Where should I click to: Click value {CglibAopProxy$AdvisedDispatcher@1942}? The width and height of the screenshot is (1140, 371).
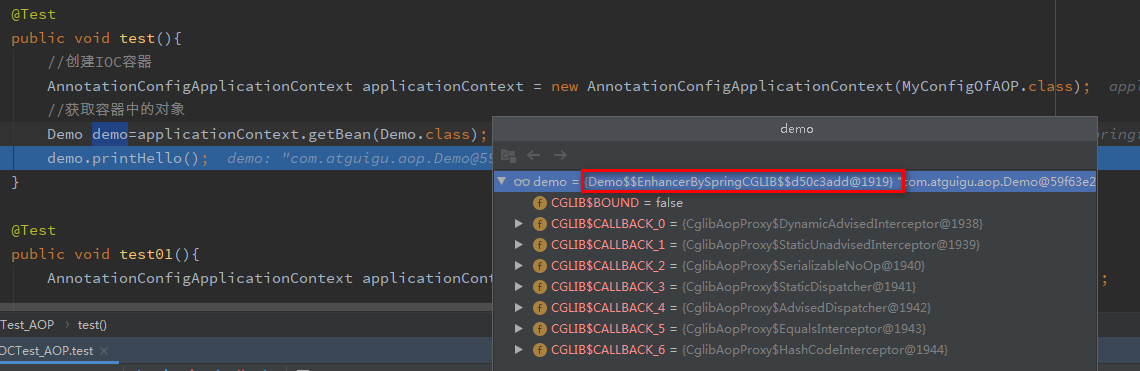tap(806, 308)
